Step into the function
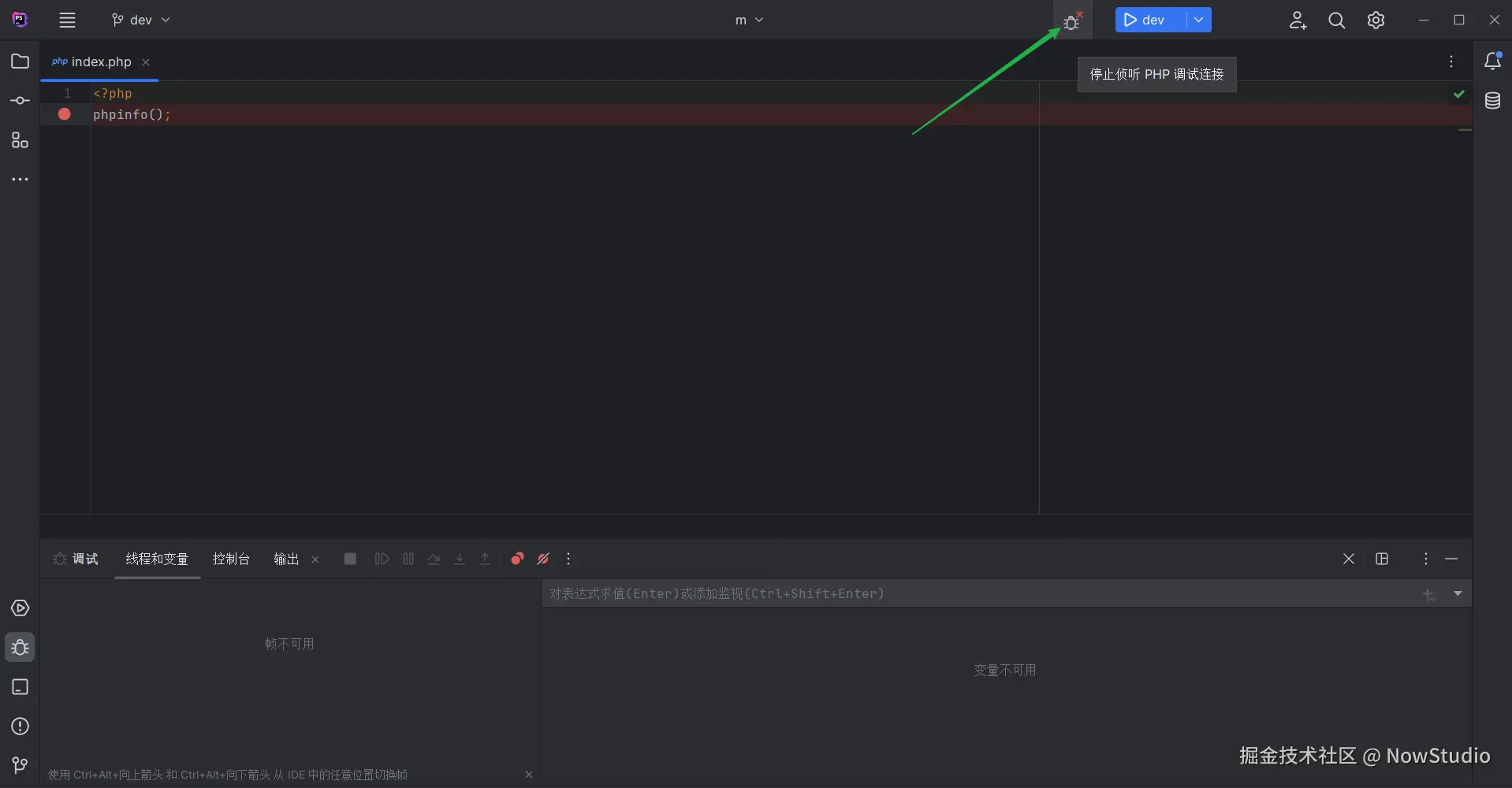Image resolution: width=1512 pixels, height=788 pixels. coord(460,559)
